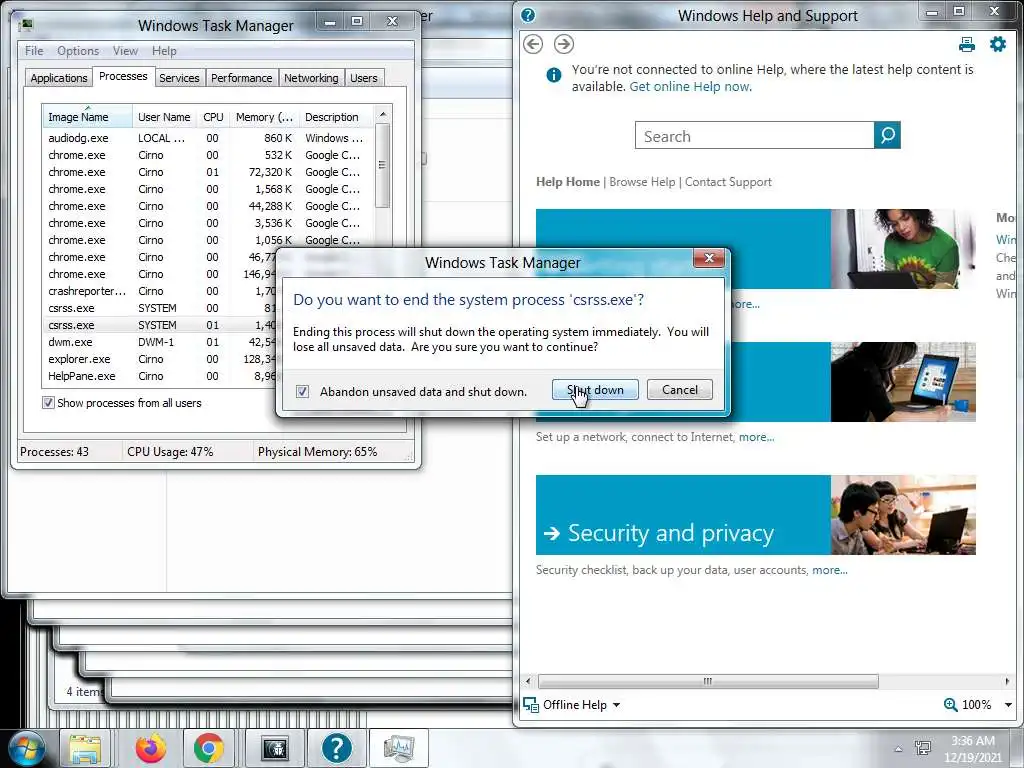The width and height of the screenshot is (1024, 768).
Task: Click the magnifier search button in Help
Action: [887, 135]
